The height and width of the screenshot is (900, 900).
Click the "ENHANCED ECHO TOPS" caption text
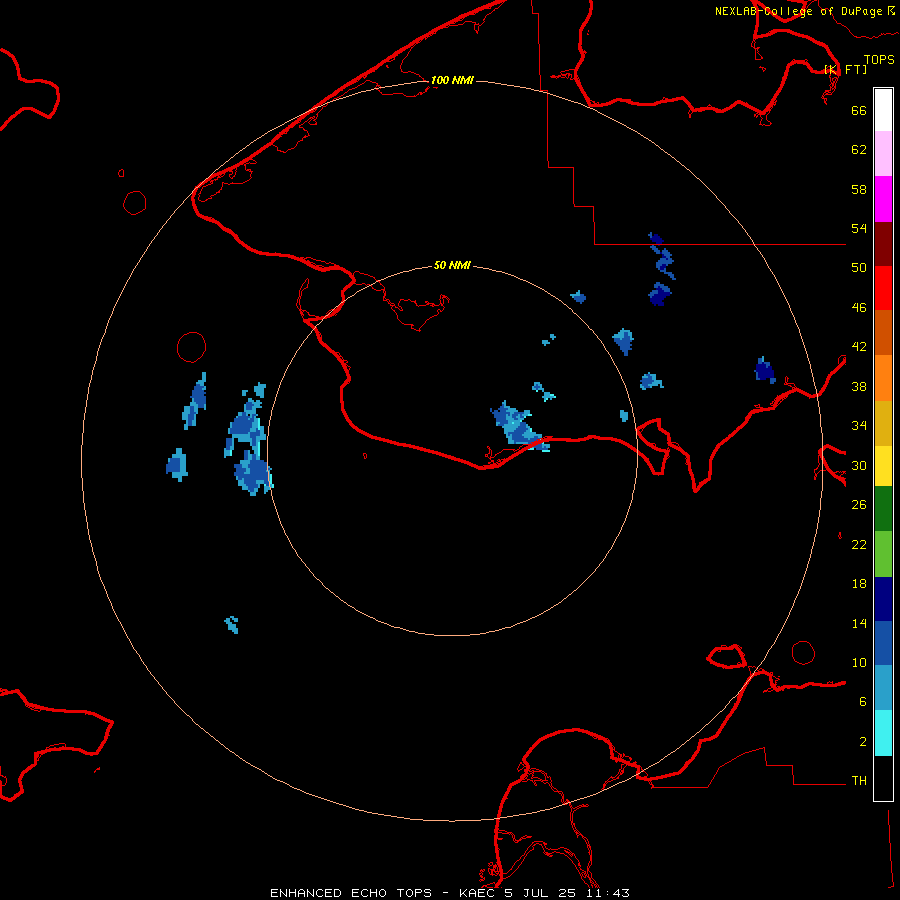[351, 893]
